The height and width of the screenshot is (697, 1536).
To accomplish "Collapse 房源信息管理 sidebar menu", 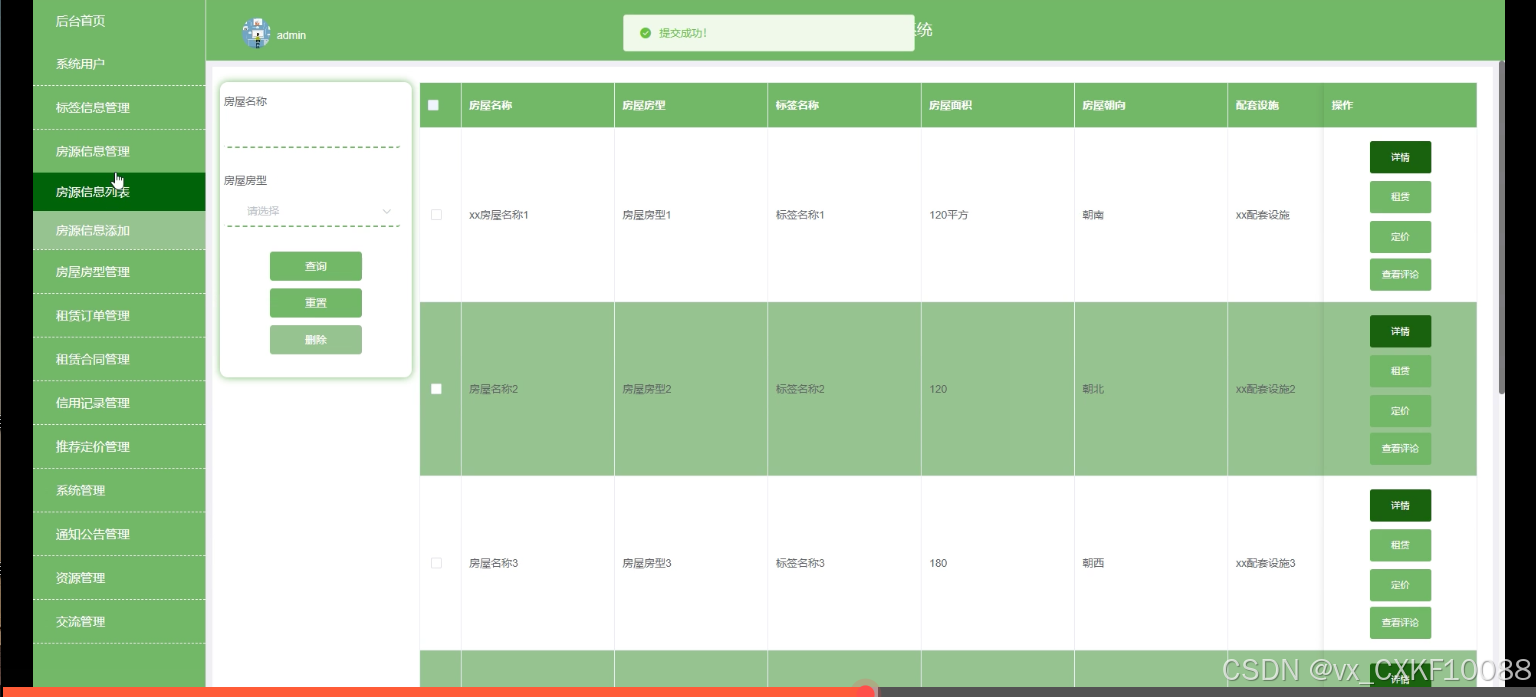I will pos(119,152).
